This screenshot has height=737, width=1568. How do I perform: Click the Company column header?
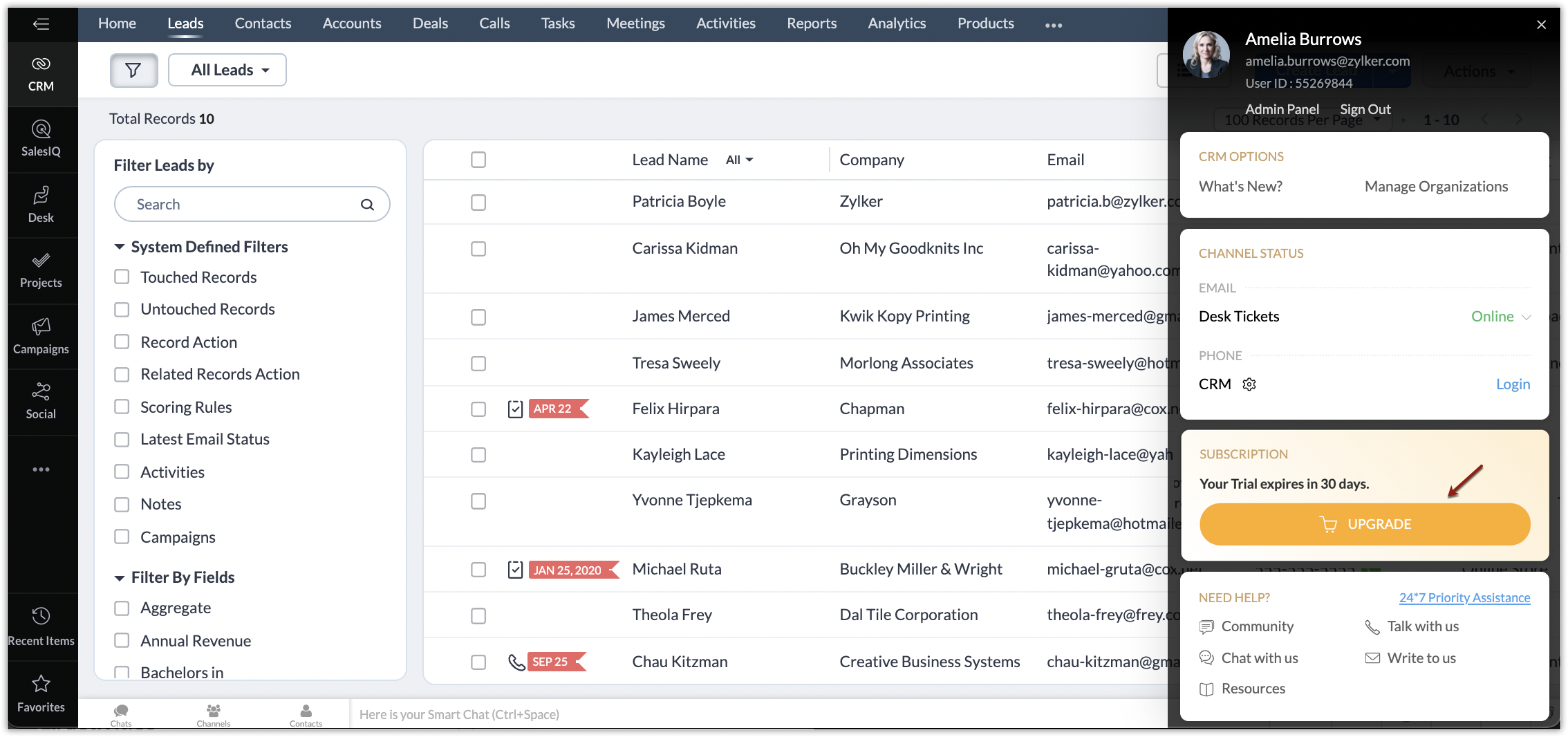pos(871,160)
